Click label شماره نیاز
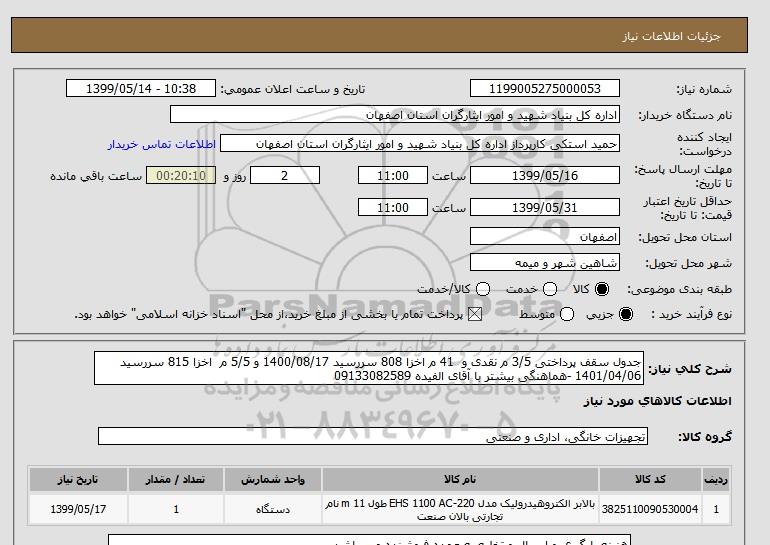This screenshot has height=545, width=770. (x=704, y=89)
